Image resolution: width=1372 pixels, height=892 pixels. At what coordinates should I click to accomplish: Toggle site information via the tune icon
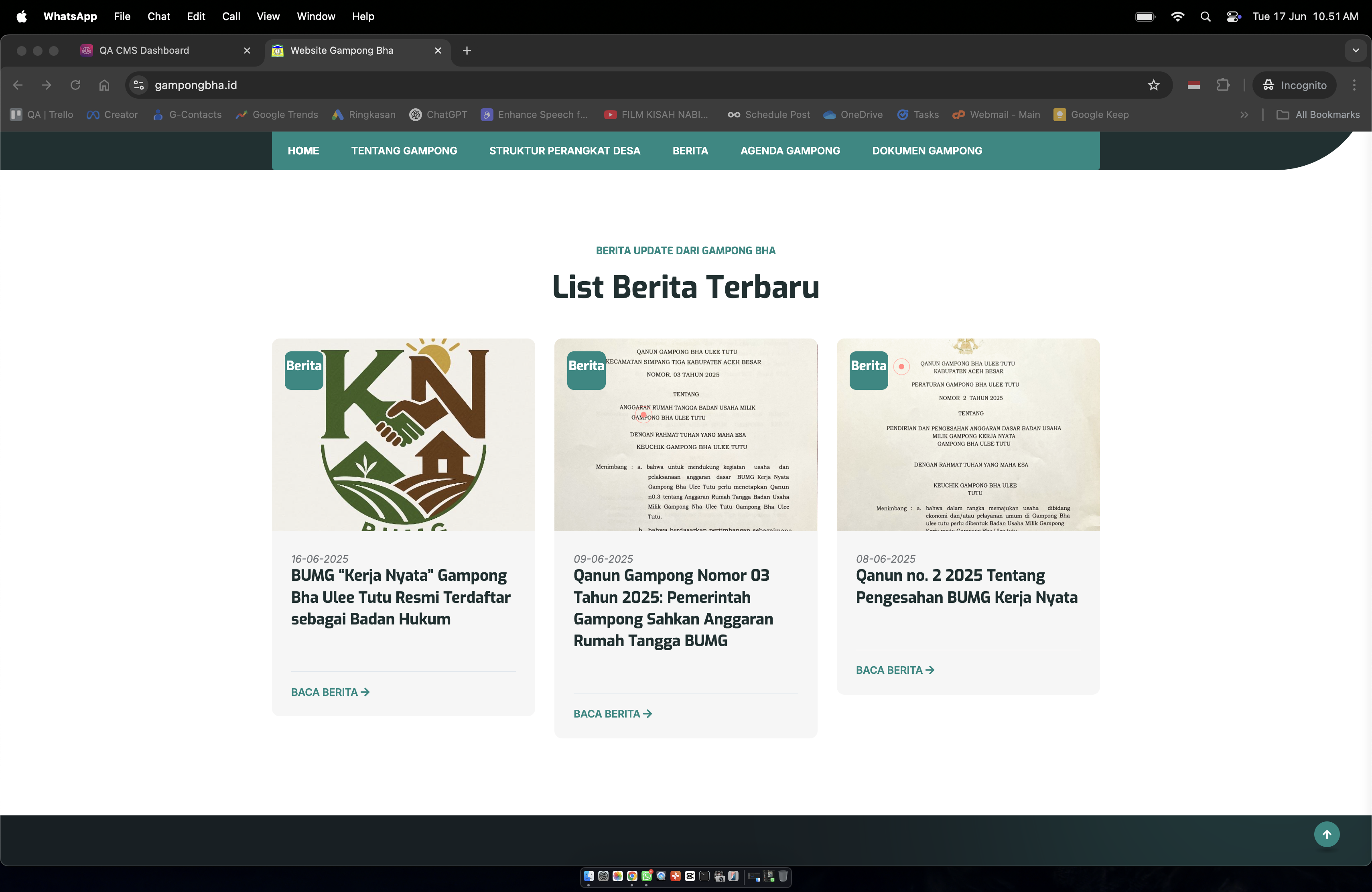pos(138,85)
